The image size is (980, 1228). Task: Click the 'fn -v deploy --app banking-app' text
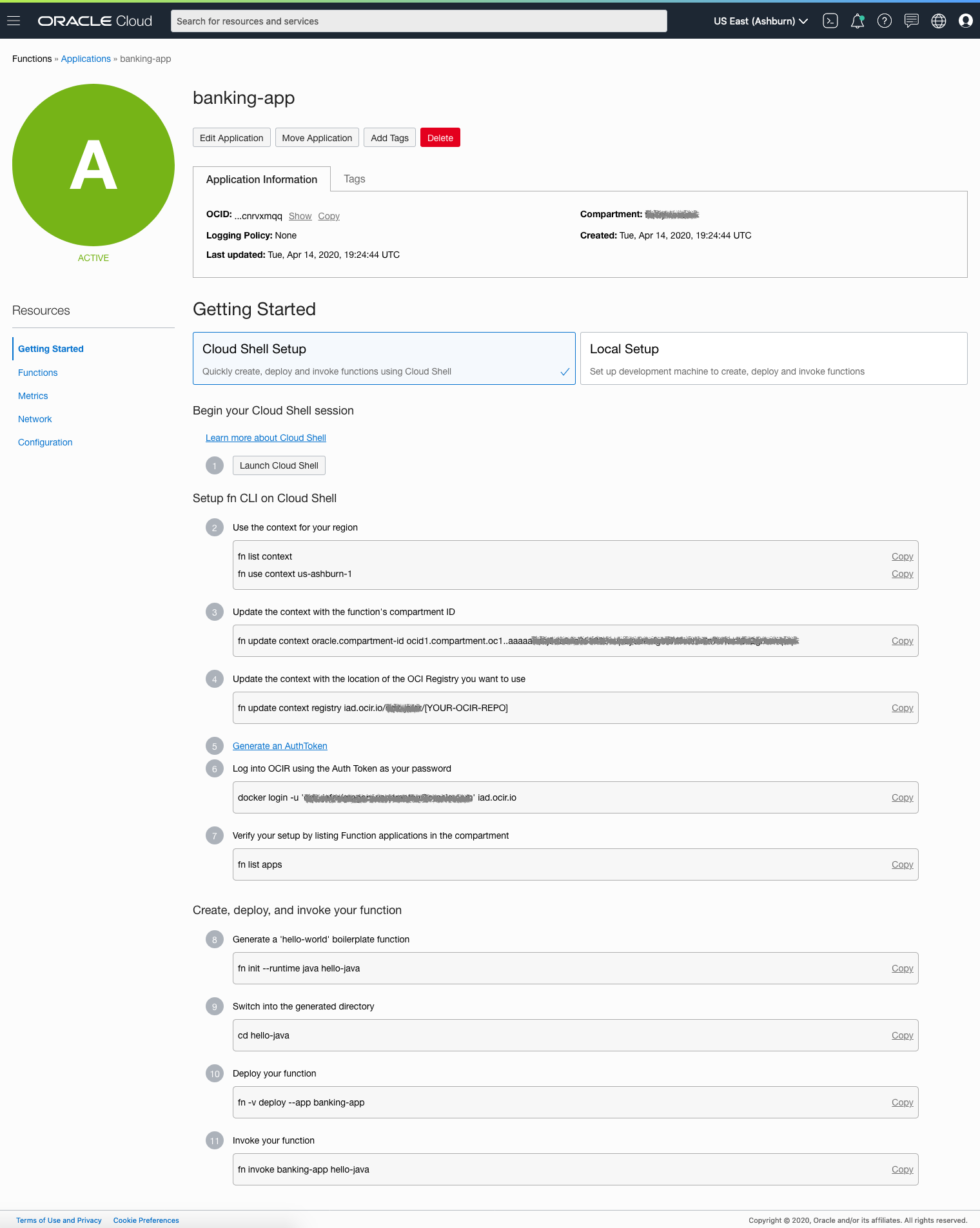click(x=301, y=1102)
